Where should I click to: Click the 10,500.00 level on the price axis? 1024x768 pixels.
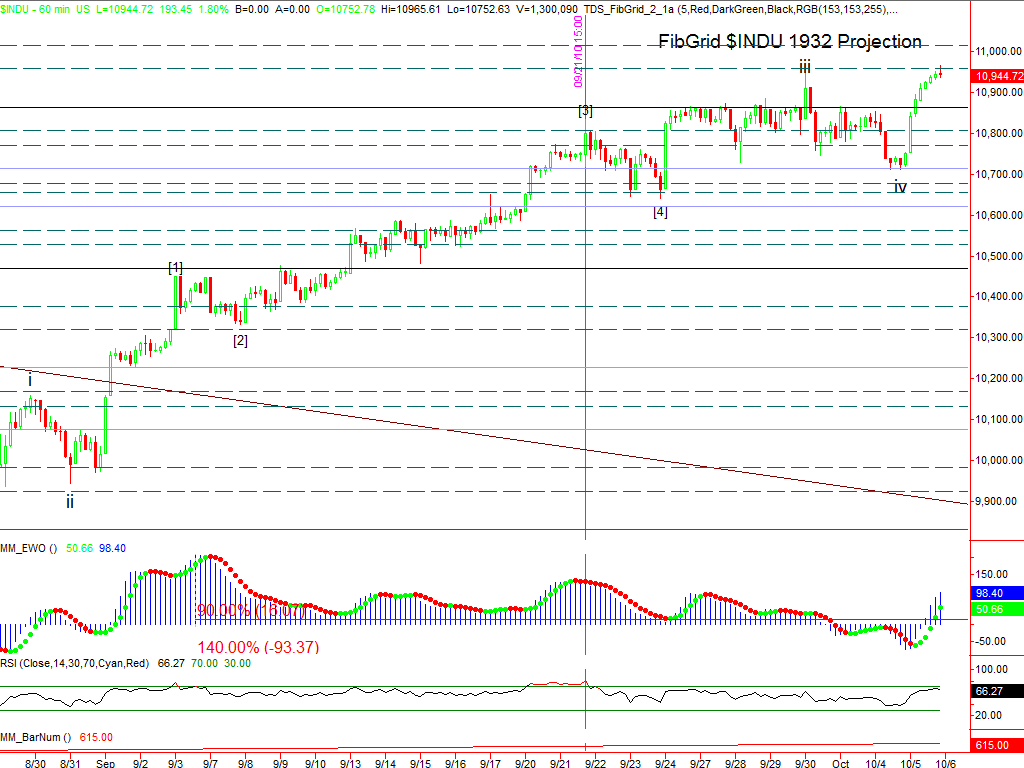[x=995, y=256]
